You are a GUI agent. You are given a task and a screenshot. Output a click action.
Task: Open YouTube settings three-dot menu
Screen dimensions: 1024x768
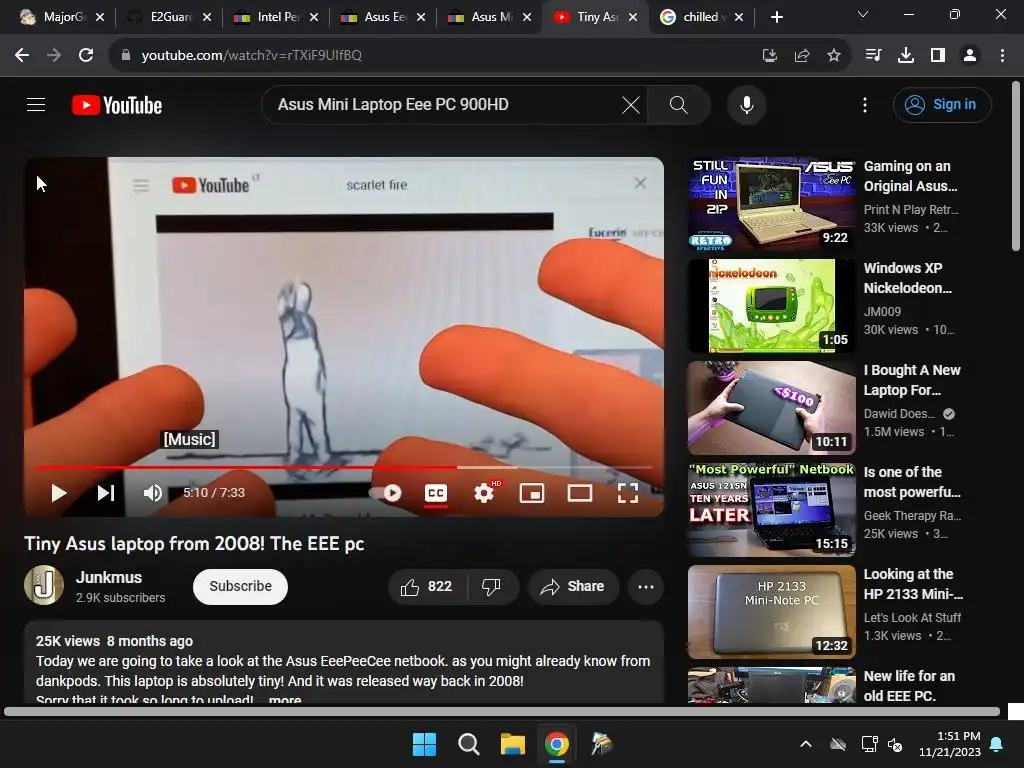[865, 104]
